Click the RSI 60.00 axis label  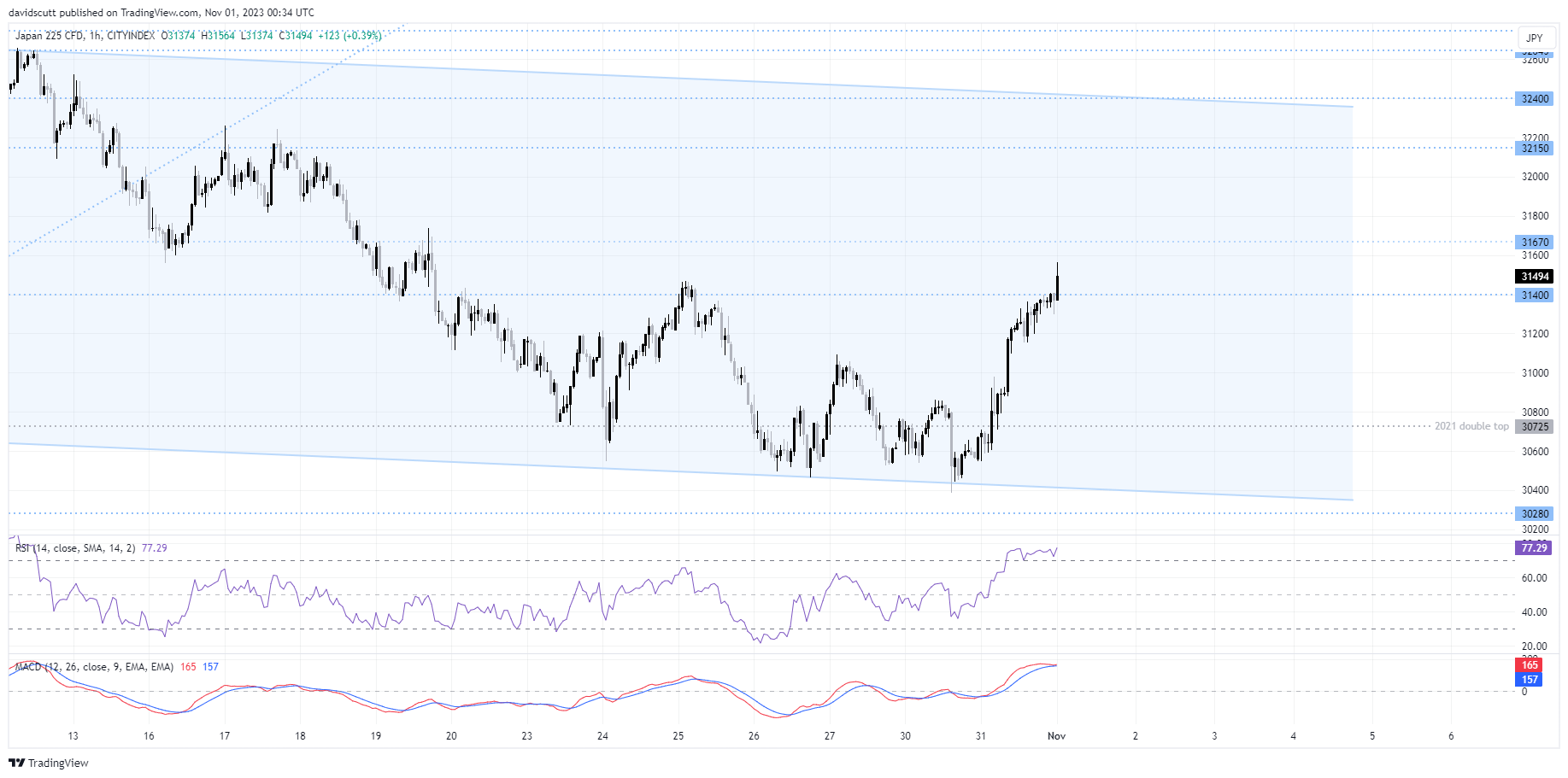coord(1535,578)
